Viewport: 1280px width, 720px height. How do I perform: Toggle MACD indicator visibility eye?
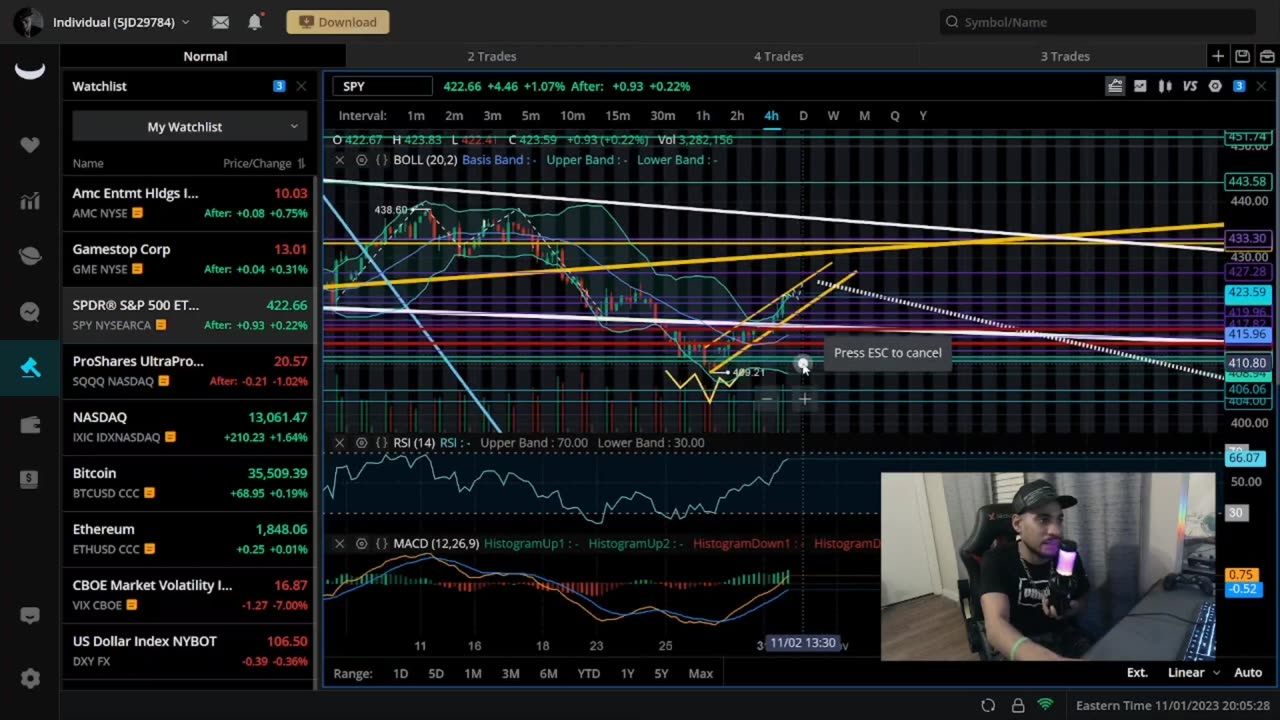[x=361, y=543]
